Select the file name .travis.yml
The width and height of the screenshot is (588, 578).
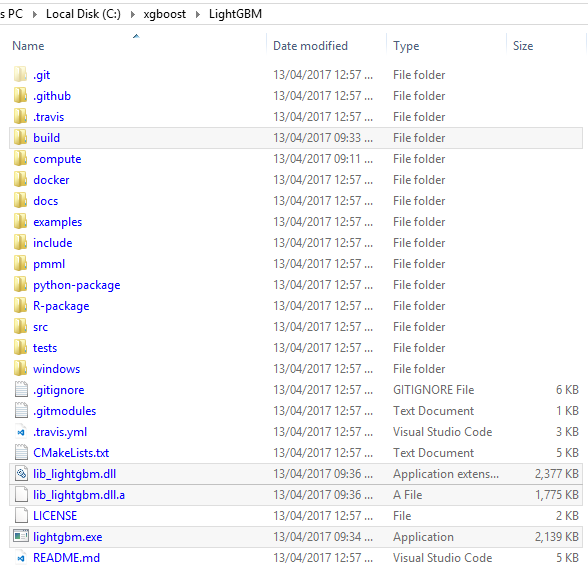(x=60, y=432)
